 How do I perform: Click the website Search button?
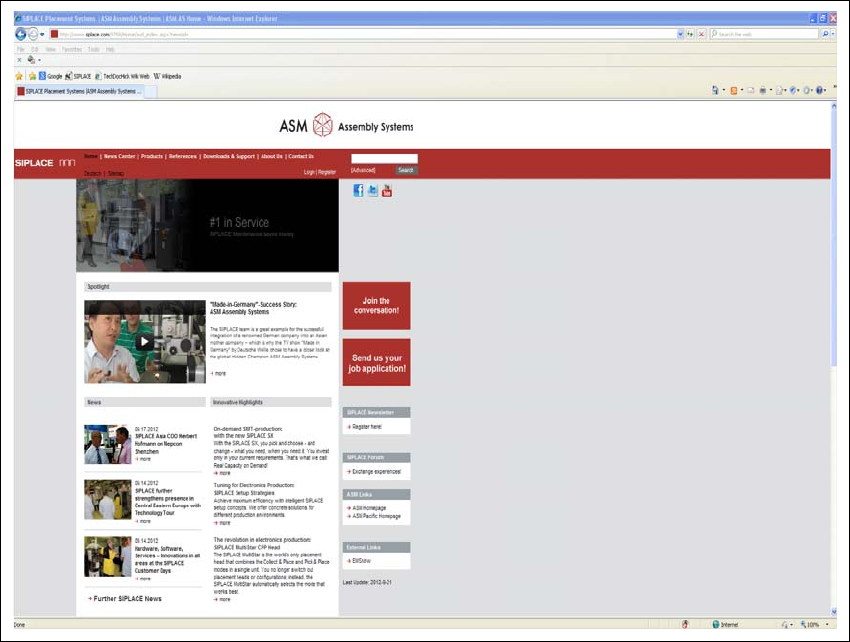(x=405, y=171)
